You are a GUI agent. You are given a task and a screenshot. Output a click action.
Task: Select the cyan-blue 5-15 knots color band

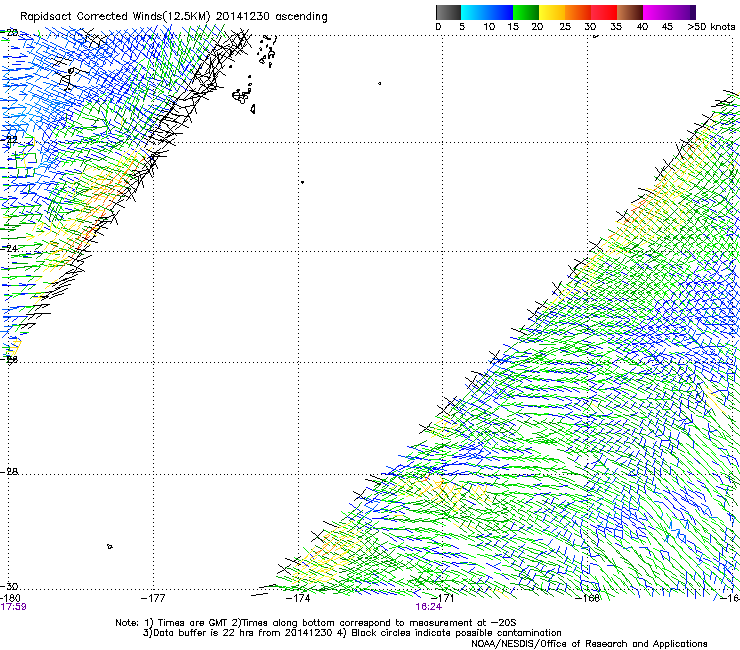pos(487,12)
